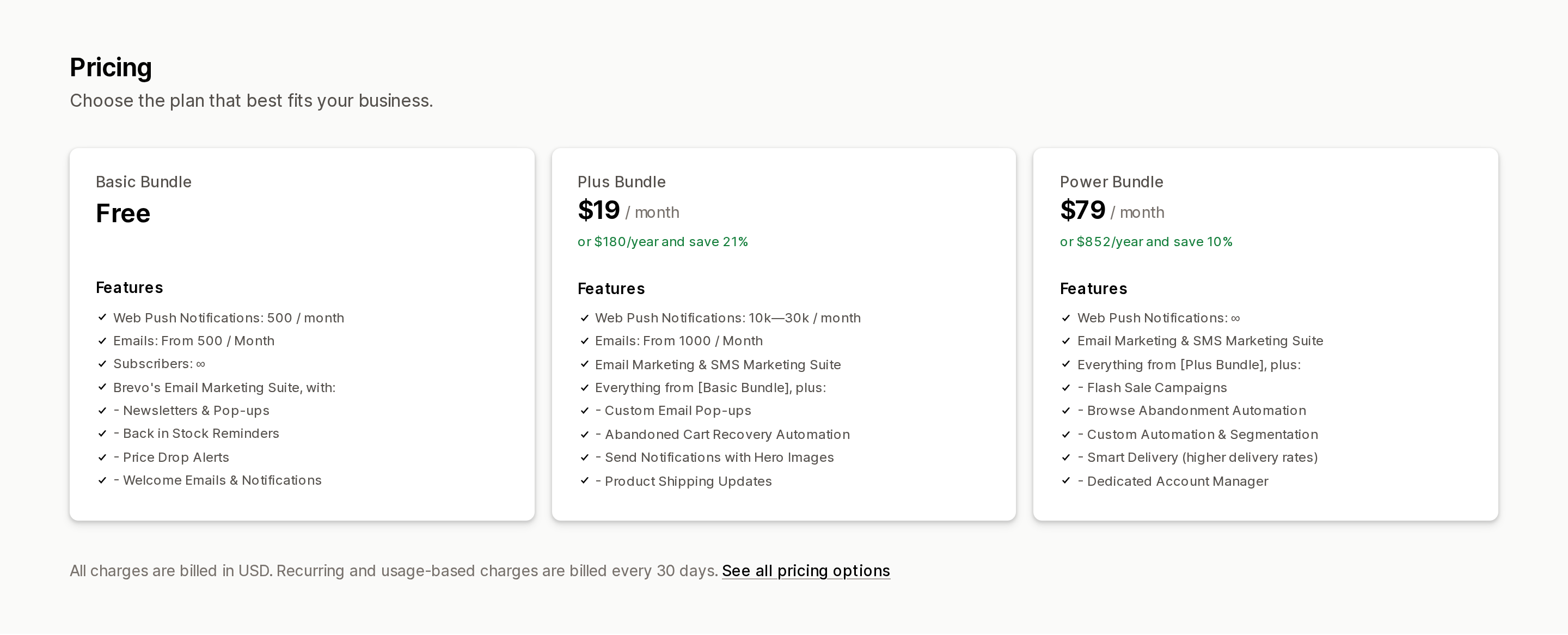
Task: Select the Basic Bundle plan title
Action: pyautogui.click(x=144, y=182)
